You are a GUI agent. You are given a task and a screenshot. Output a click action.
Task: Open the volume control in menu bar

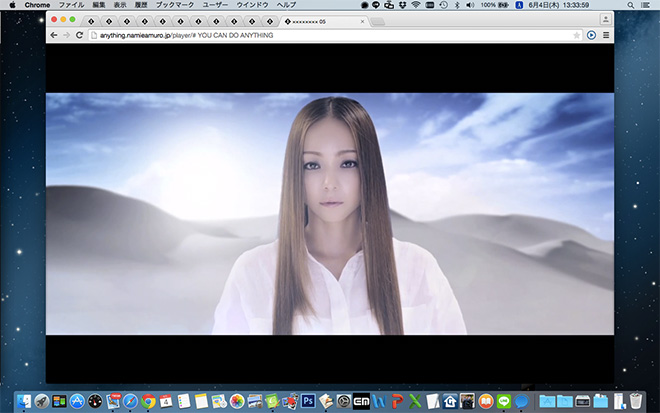(470, 5)
